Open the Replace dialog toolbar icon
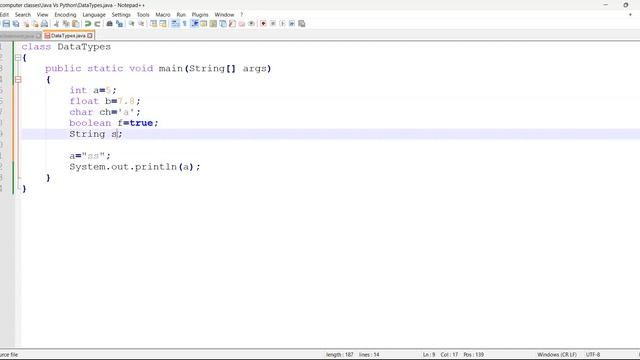The image size is (640, 360). [119, 24]
